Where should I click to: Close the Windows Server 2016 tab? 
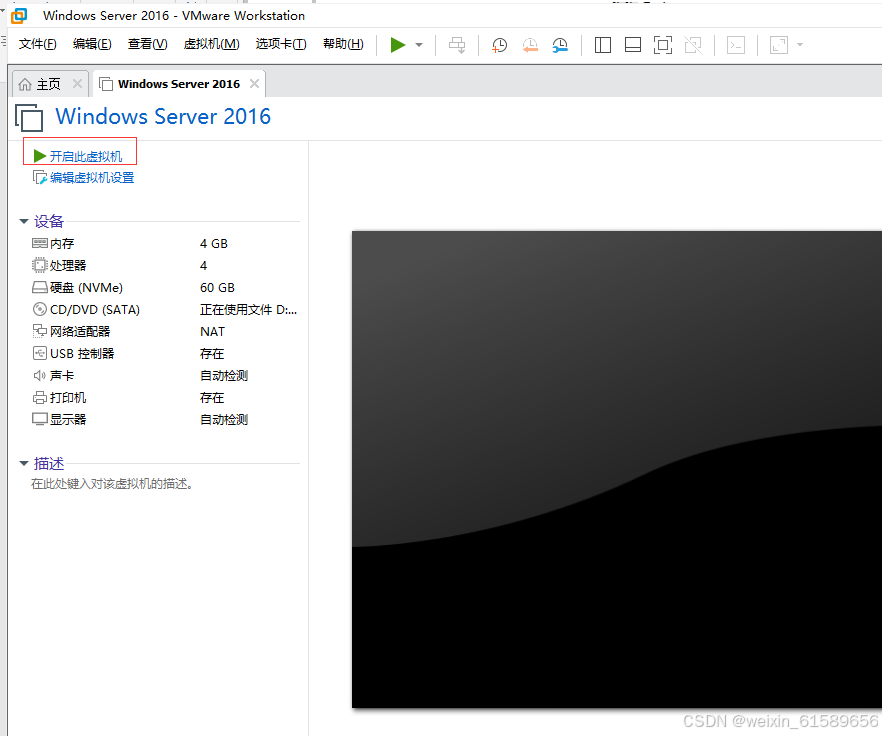[254, 84]
